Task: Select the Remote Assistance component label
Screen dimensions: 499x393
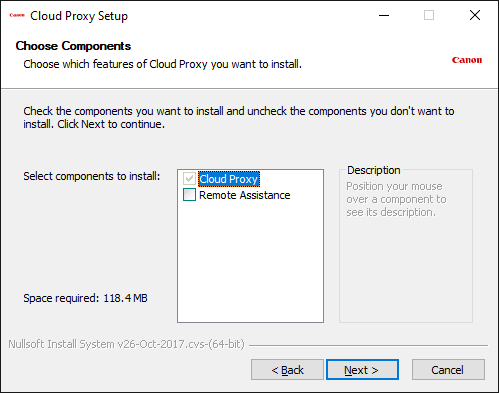Action: tap(245, 195)
